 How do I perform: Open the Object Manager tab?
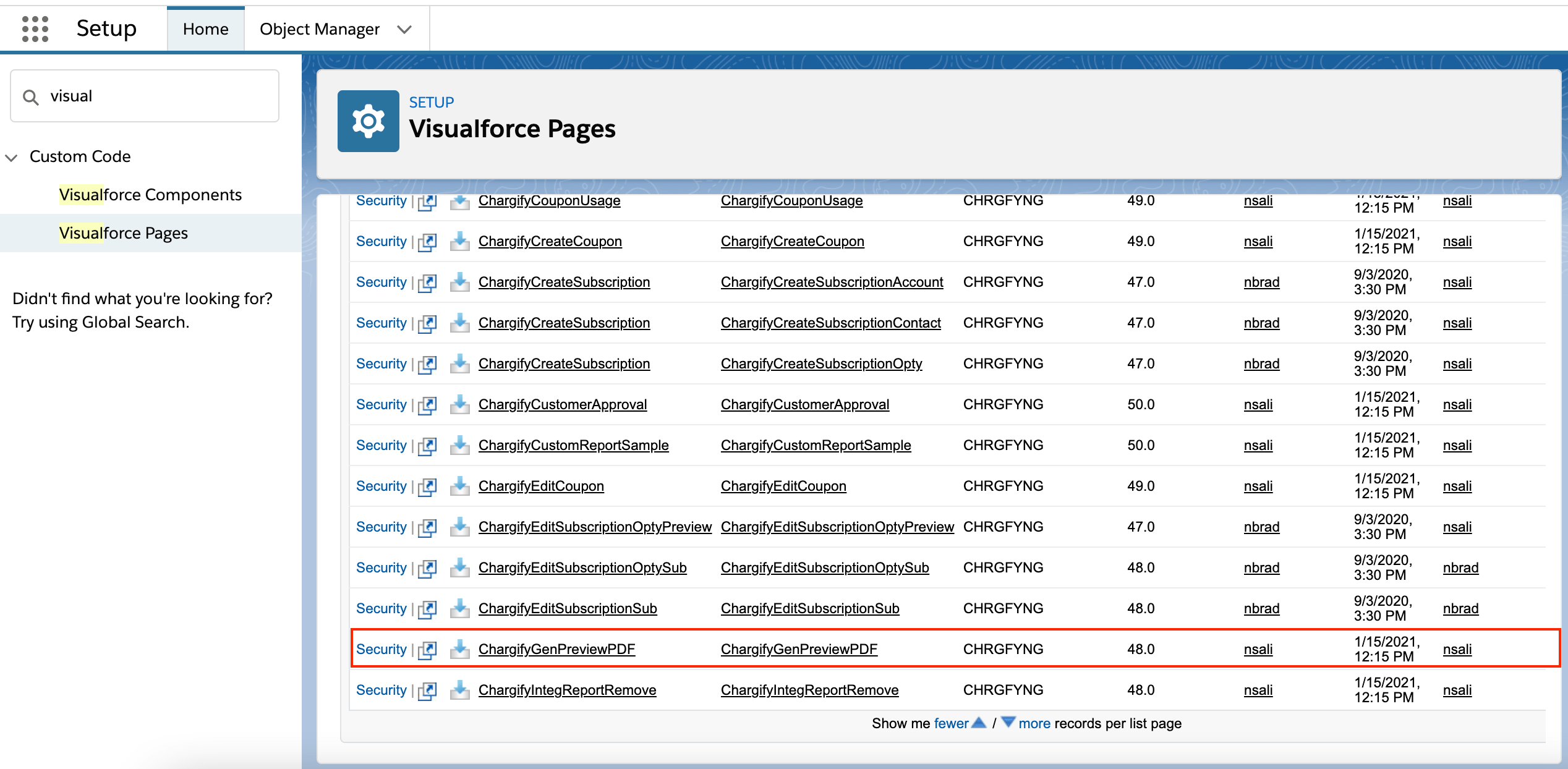319,29
